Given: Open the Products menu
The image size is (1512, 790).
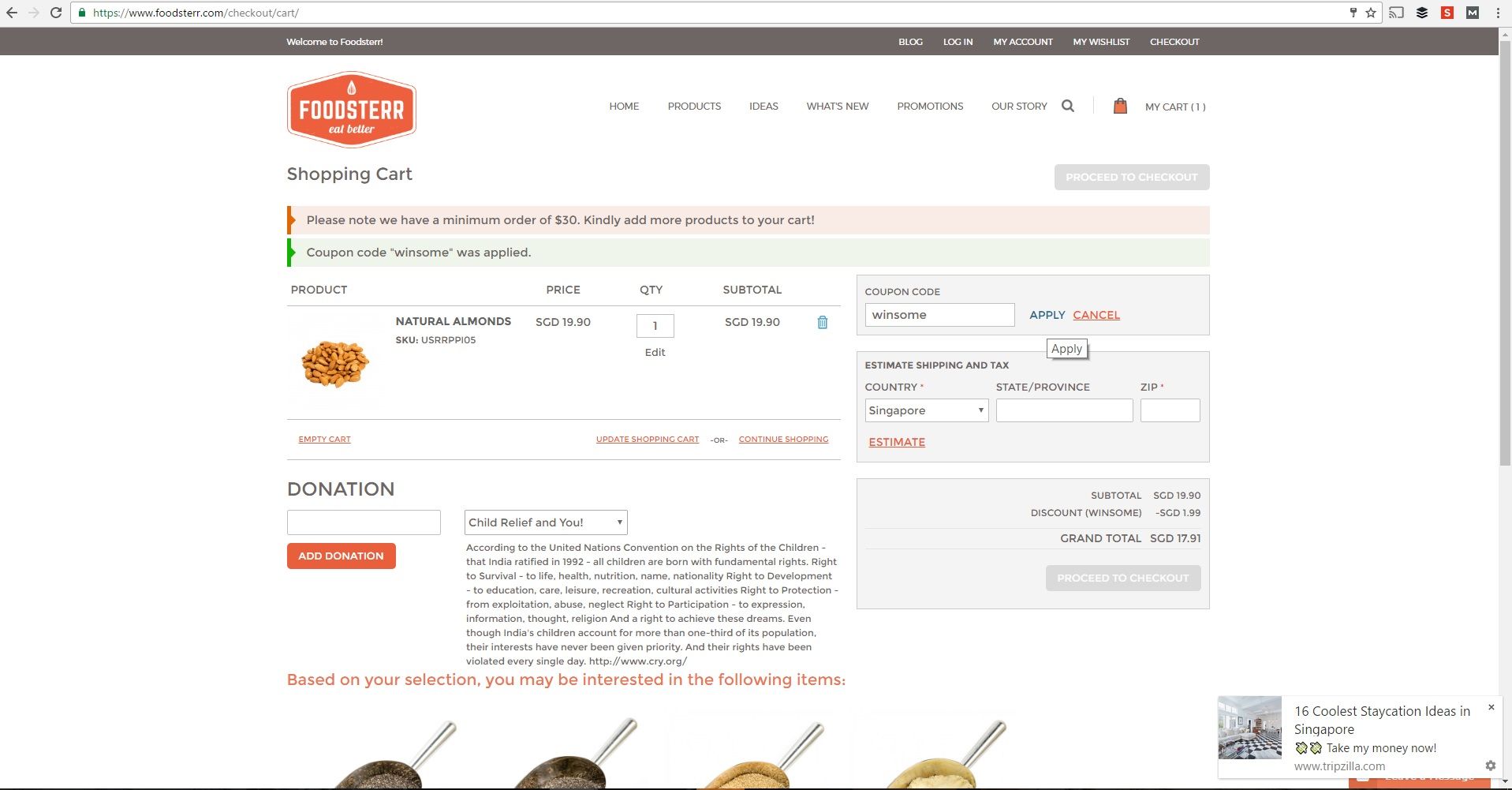Looking at the screenshot, I should coord(694,107).
